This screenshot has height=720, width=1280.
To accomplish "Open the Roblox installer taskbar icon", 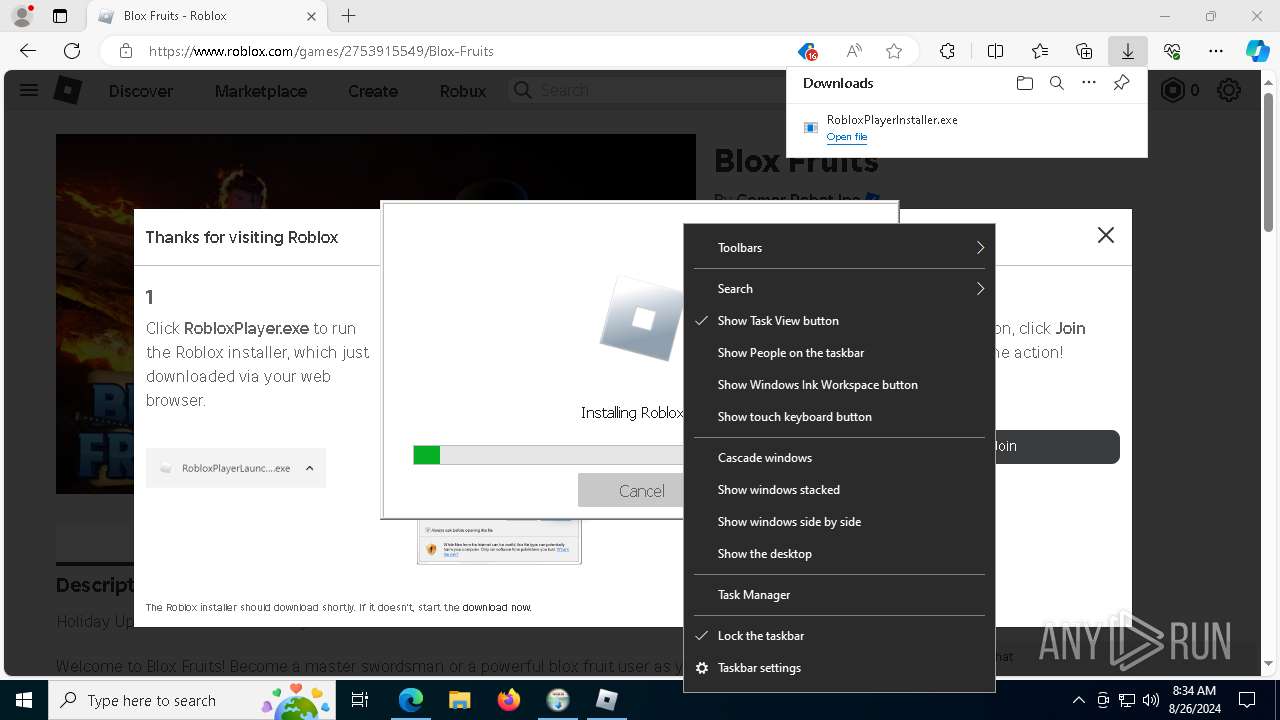I will [606, 700].
